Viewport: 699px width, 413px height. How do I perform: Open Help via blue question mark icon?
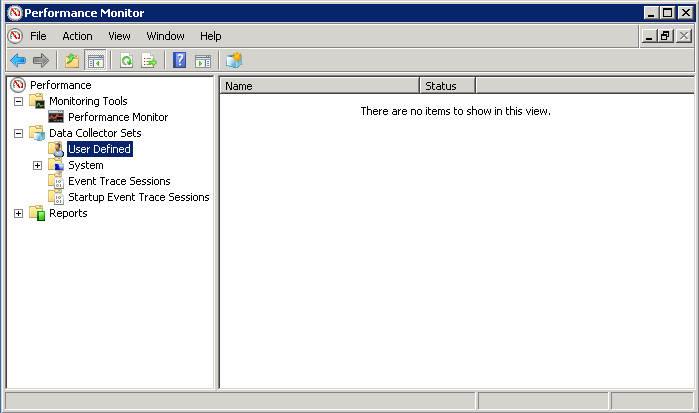coord(180,61)
